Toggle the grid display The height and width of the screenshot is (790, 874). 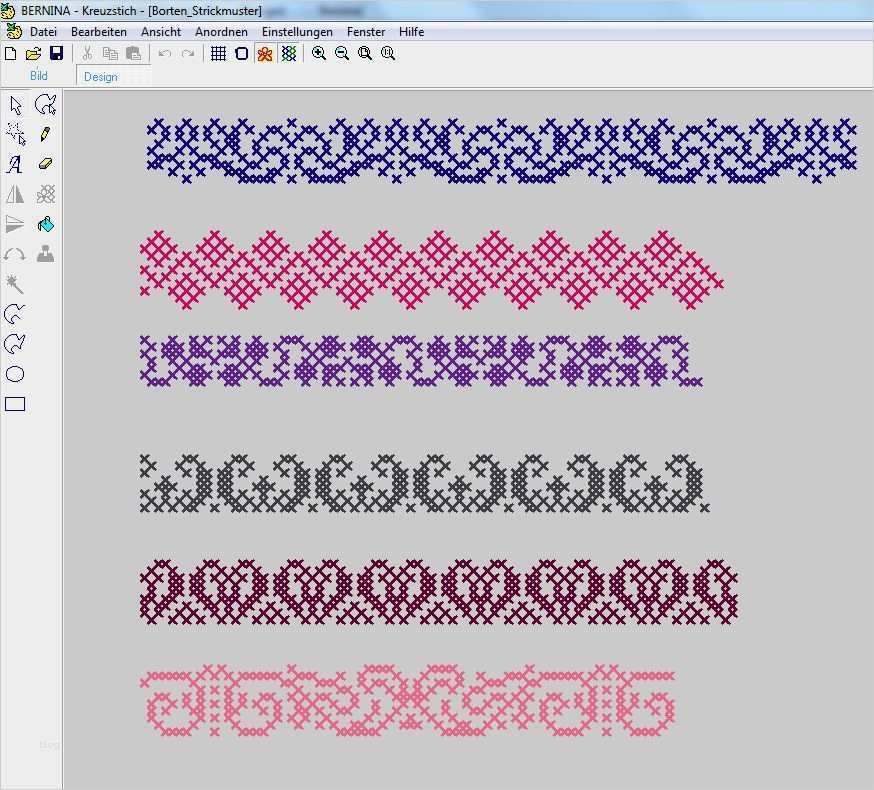pos(218,53)
